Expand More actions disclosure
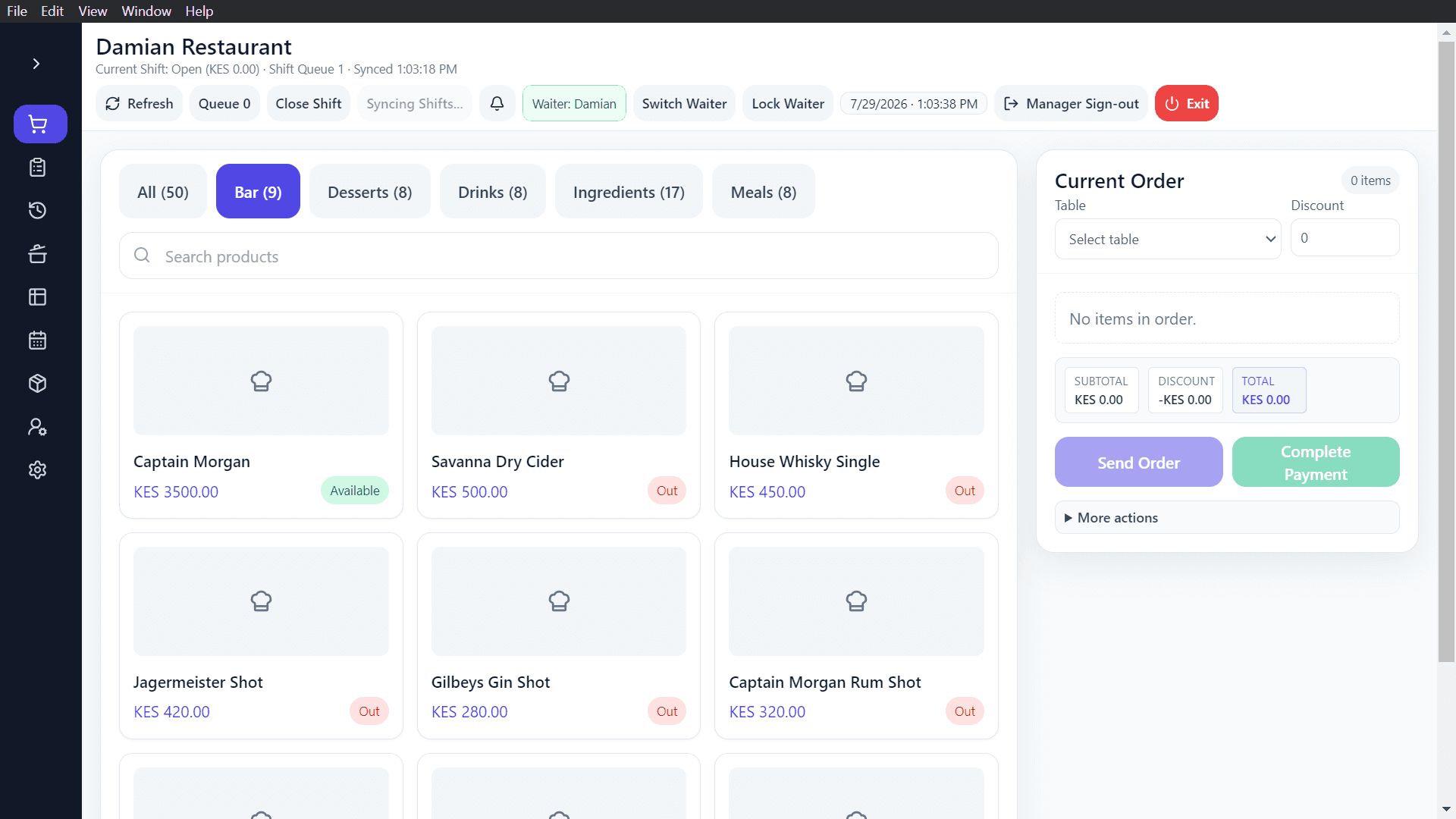This screenshot has height=819, width=1456. (1227, 518)
